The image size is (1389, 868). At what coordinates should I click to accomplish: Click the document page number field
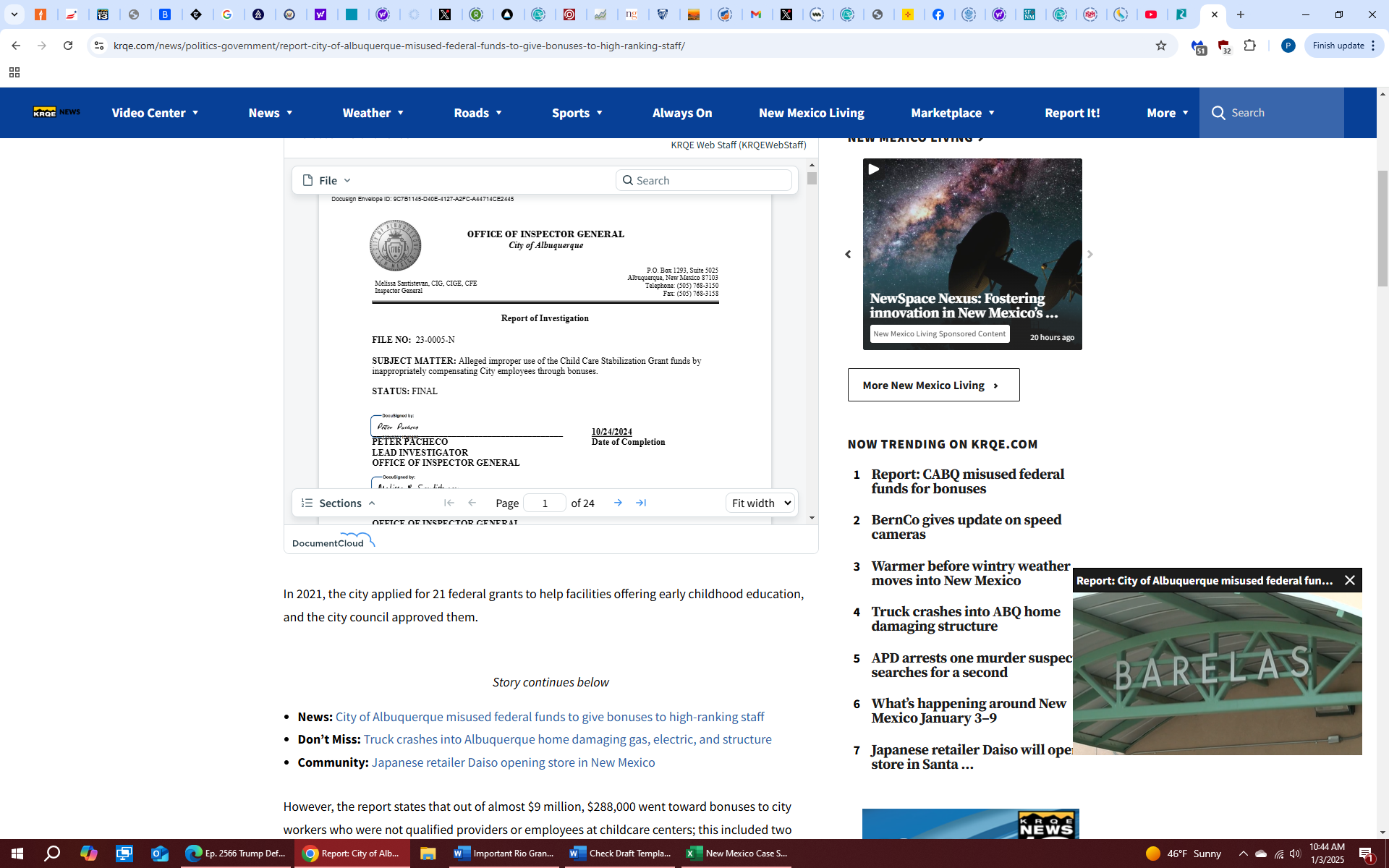click(x=544, y=503)
